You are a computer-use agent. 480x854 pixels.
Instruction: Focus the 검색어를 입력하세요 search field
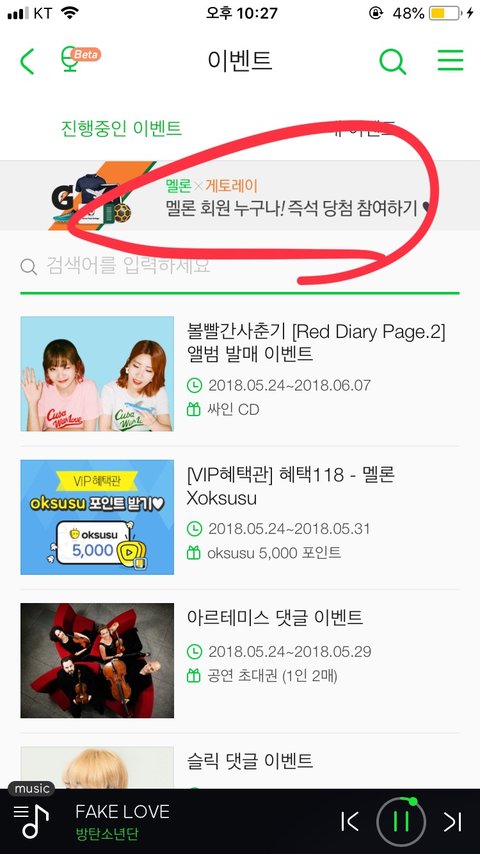pos(240,266)
